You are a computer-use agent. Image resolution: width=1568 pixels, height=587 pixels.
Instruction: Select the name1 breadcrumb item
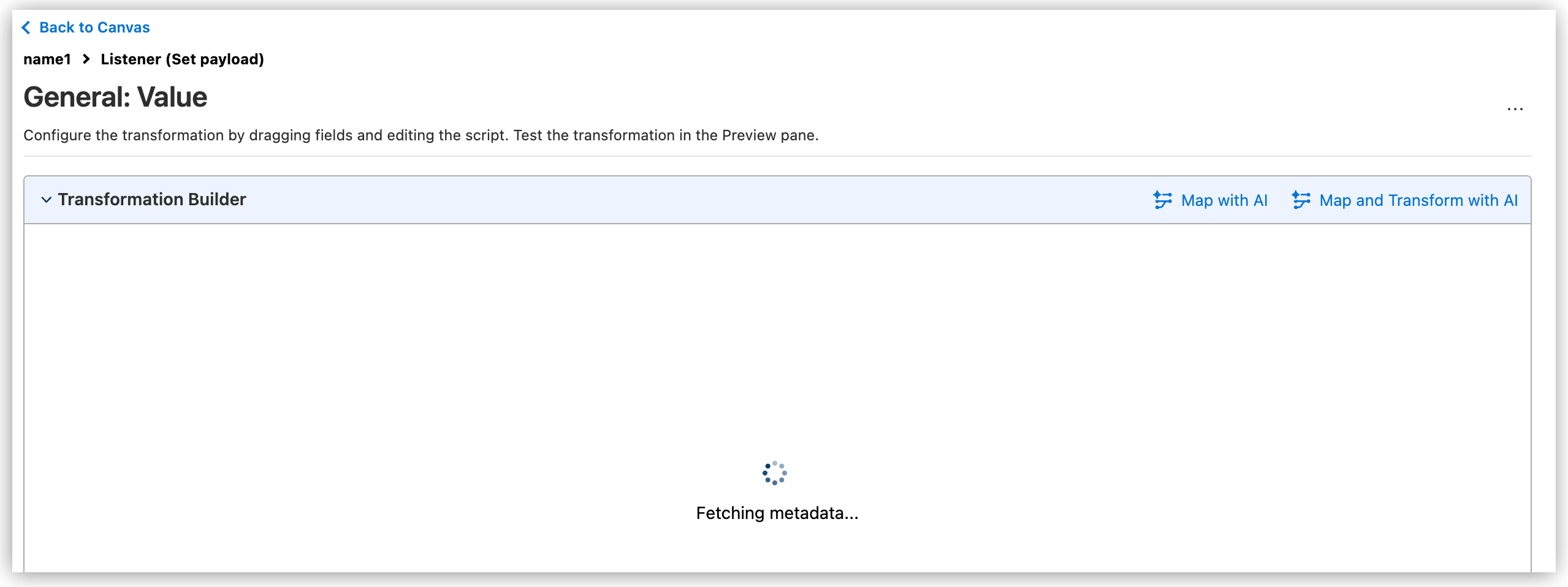coord(48,59)
